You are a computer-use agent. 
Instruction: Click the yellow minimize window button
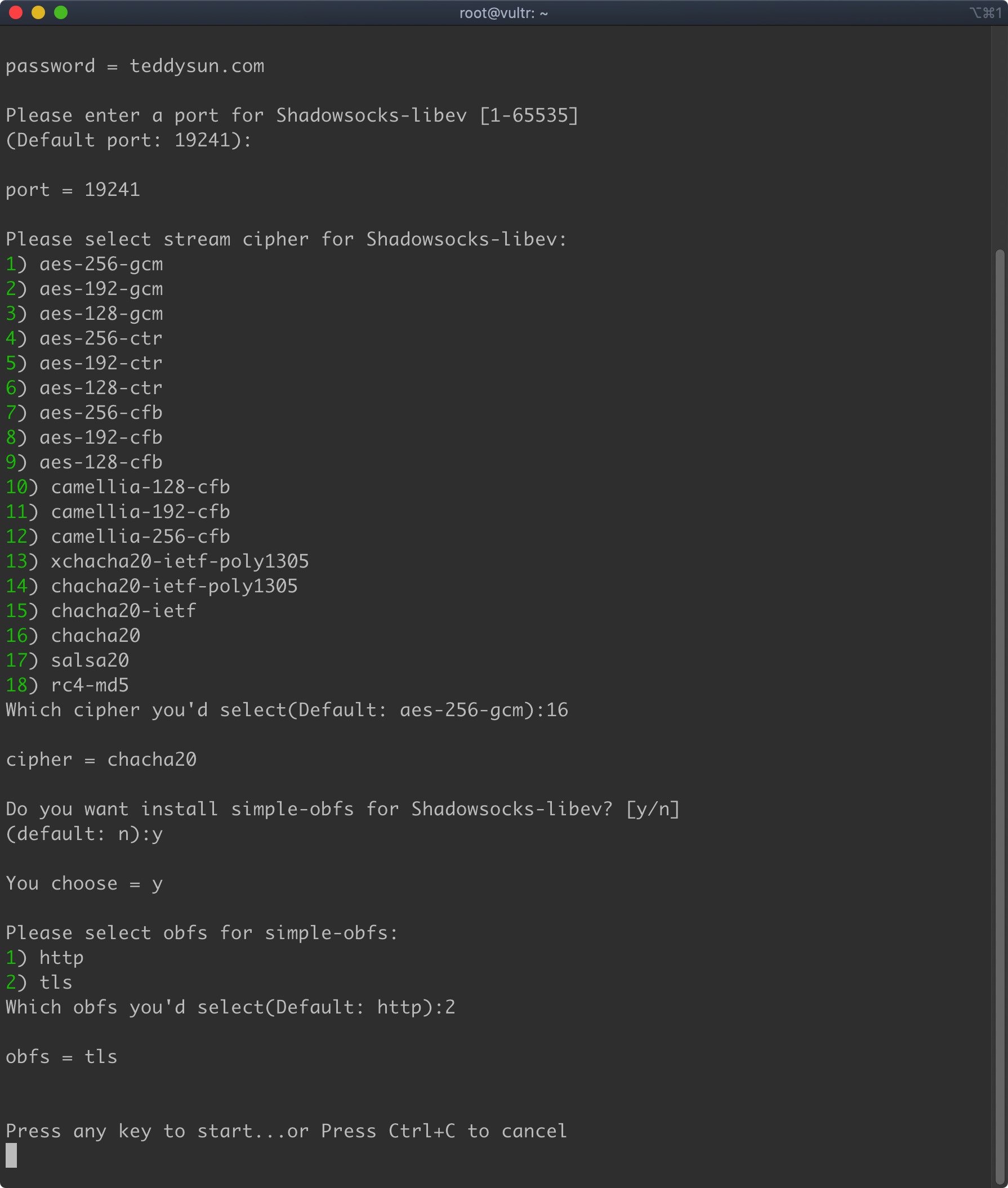click(38, 12)
